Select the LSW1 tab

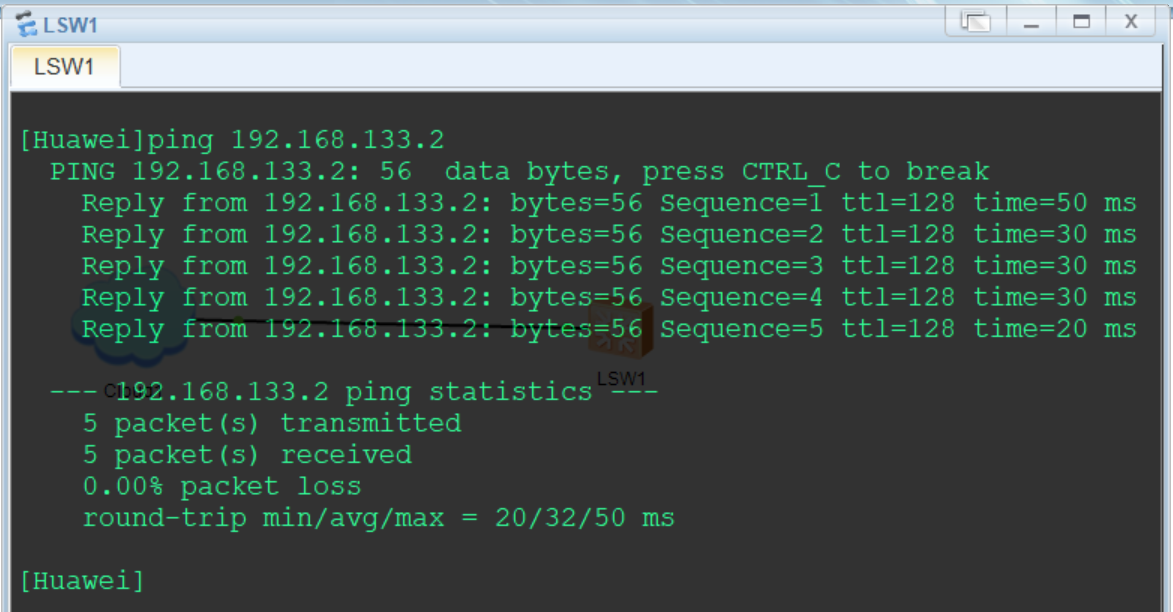click(x=64, y=67)
